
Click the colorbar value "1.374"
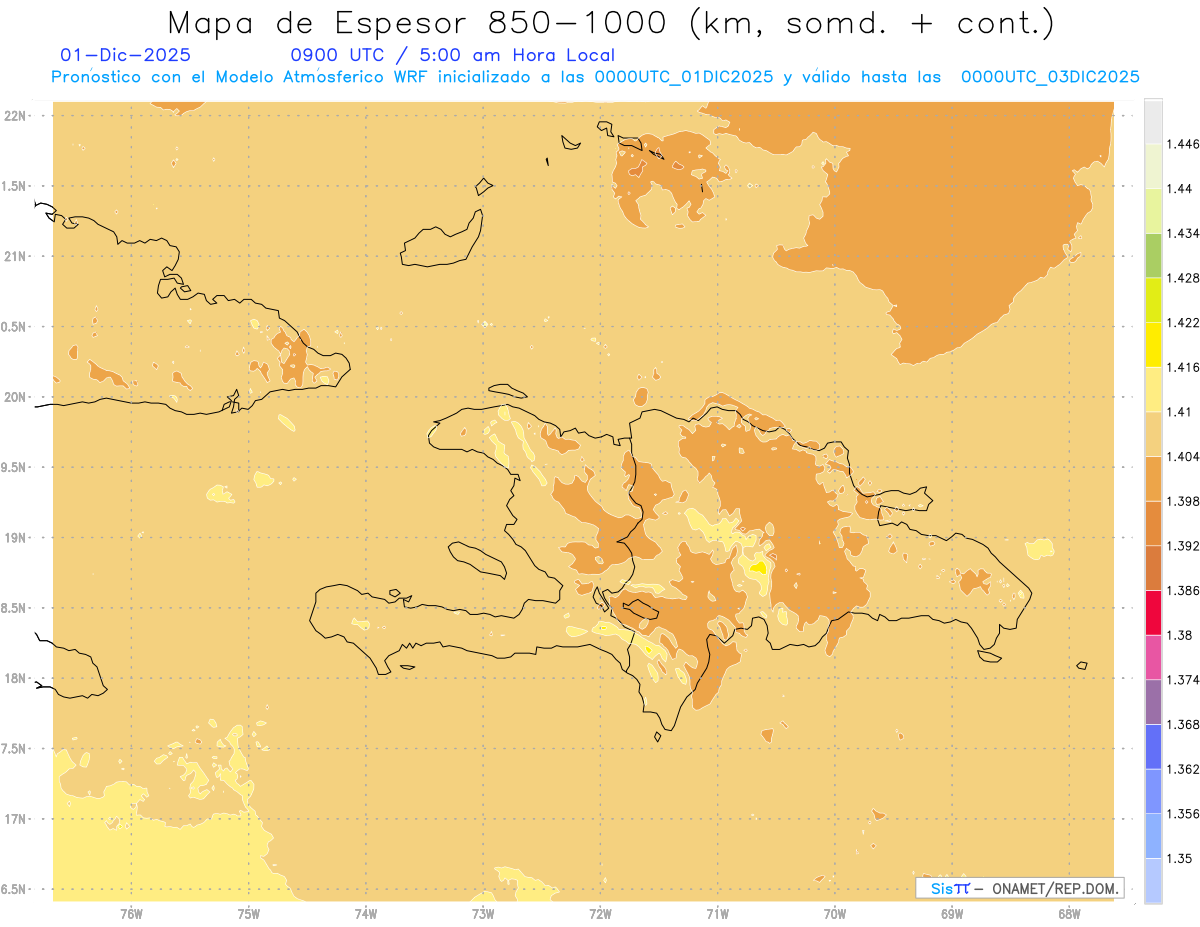click(1185, 680)
